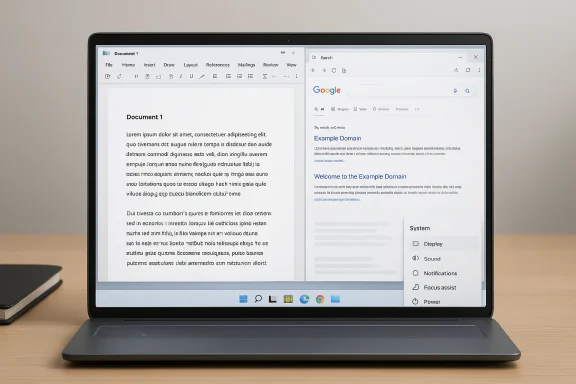Click the home icon in the browser toolbar
Image resolution: width=576 pixels, height=384 pixels.
point(456,70)
